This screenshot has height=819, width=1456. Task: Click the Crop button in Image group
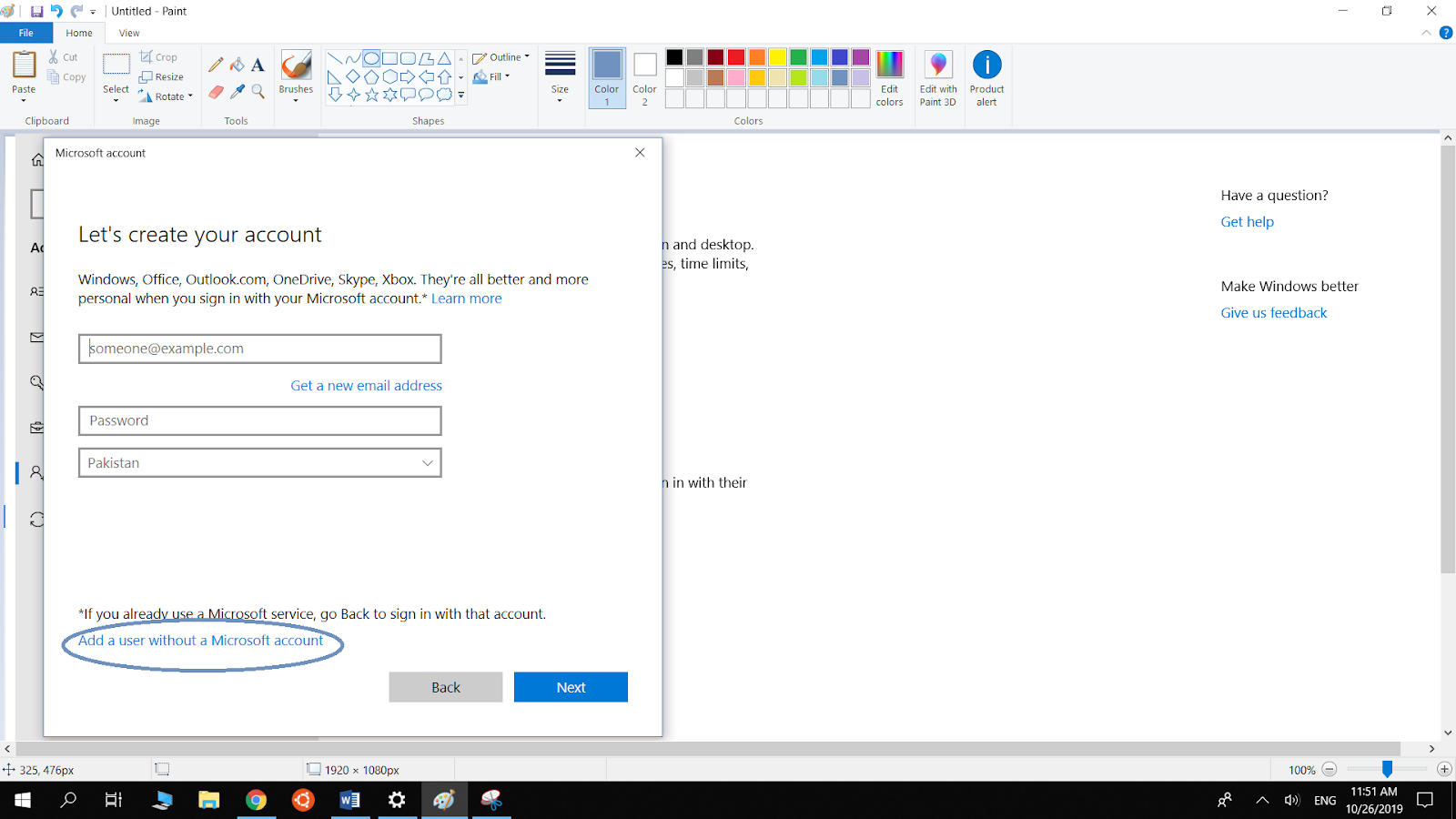click(158, 57)
